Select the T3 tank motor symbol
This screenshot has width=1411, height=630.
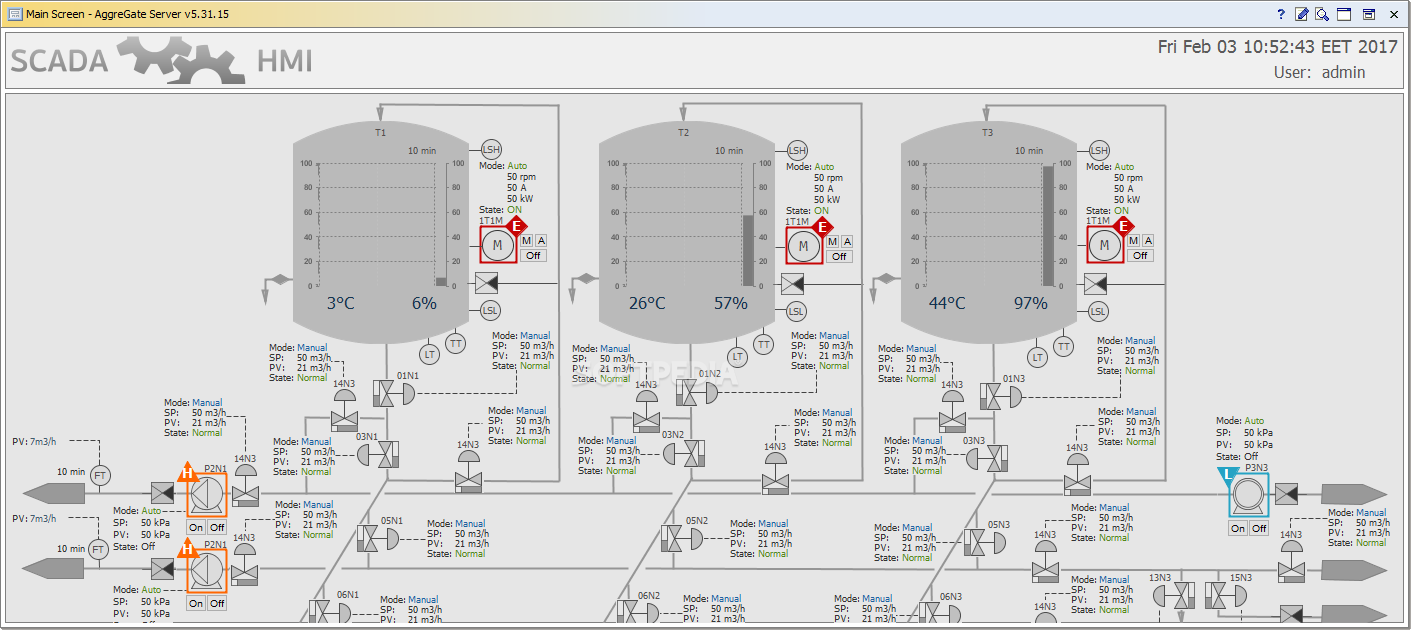point(1105,245)
